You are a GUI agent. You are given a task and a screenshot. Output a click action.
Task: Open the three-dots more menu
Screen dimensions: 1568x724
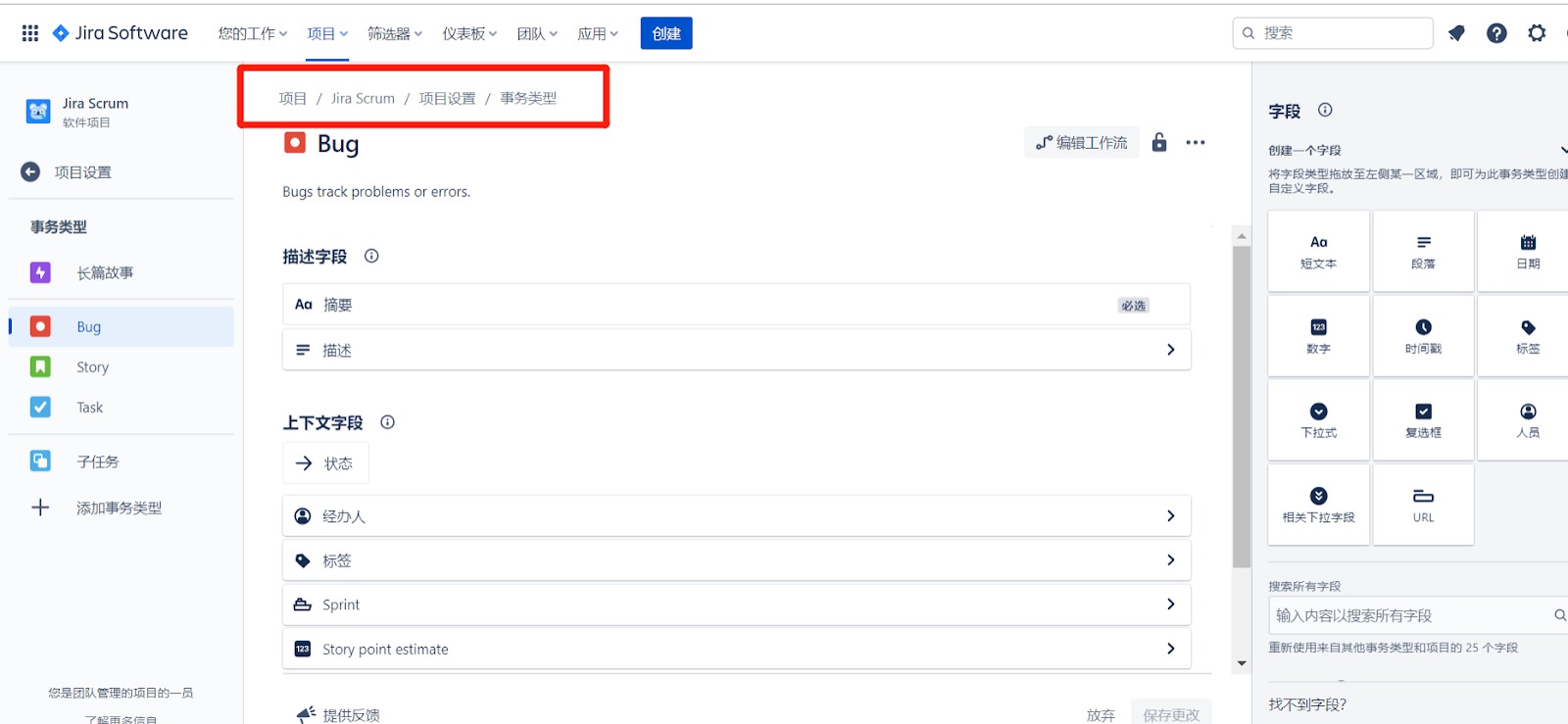1196,142
